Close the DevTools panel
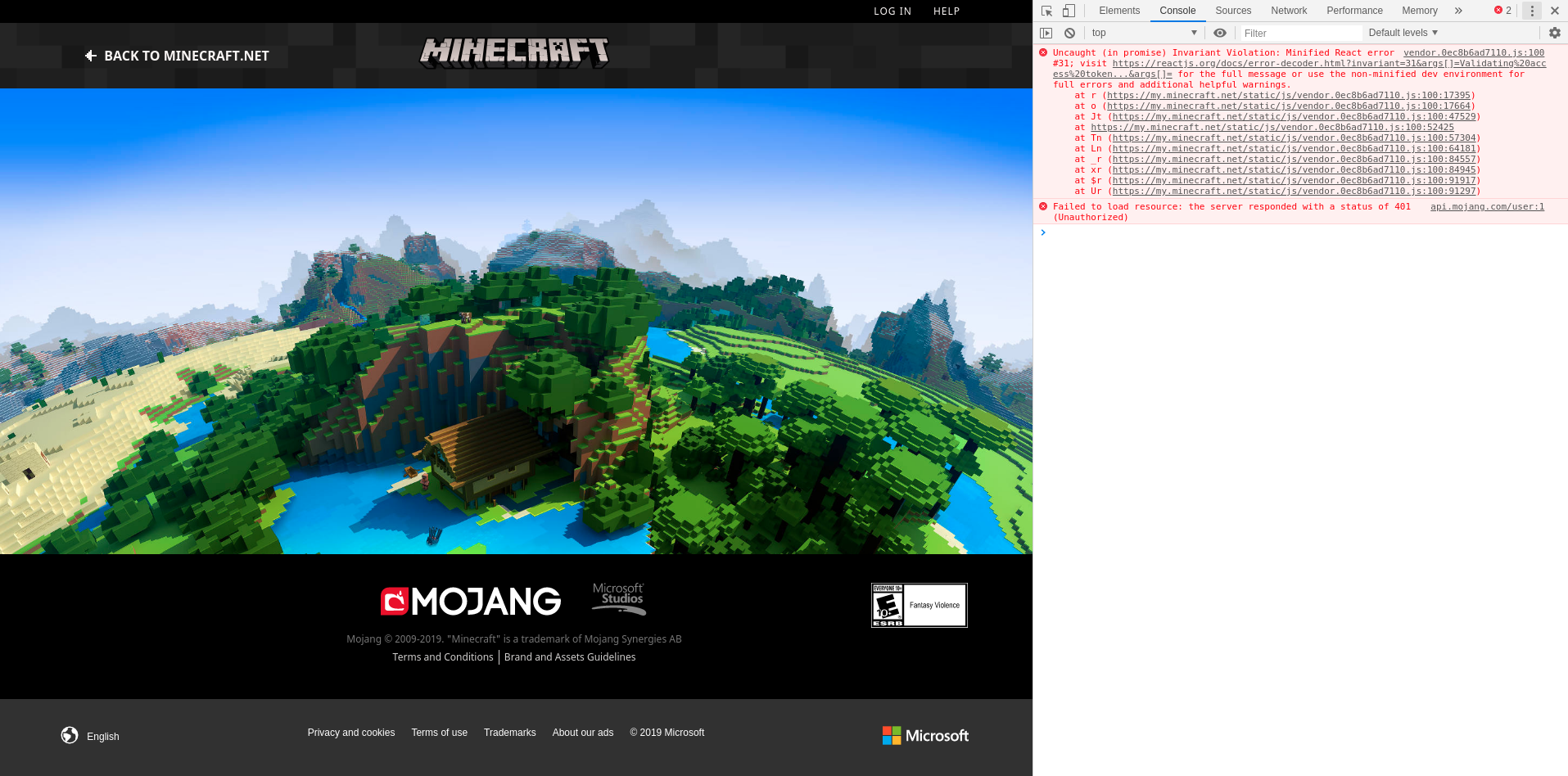The width and height of the screenshot is (1568, 776). 1555,11
